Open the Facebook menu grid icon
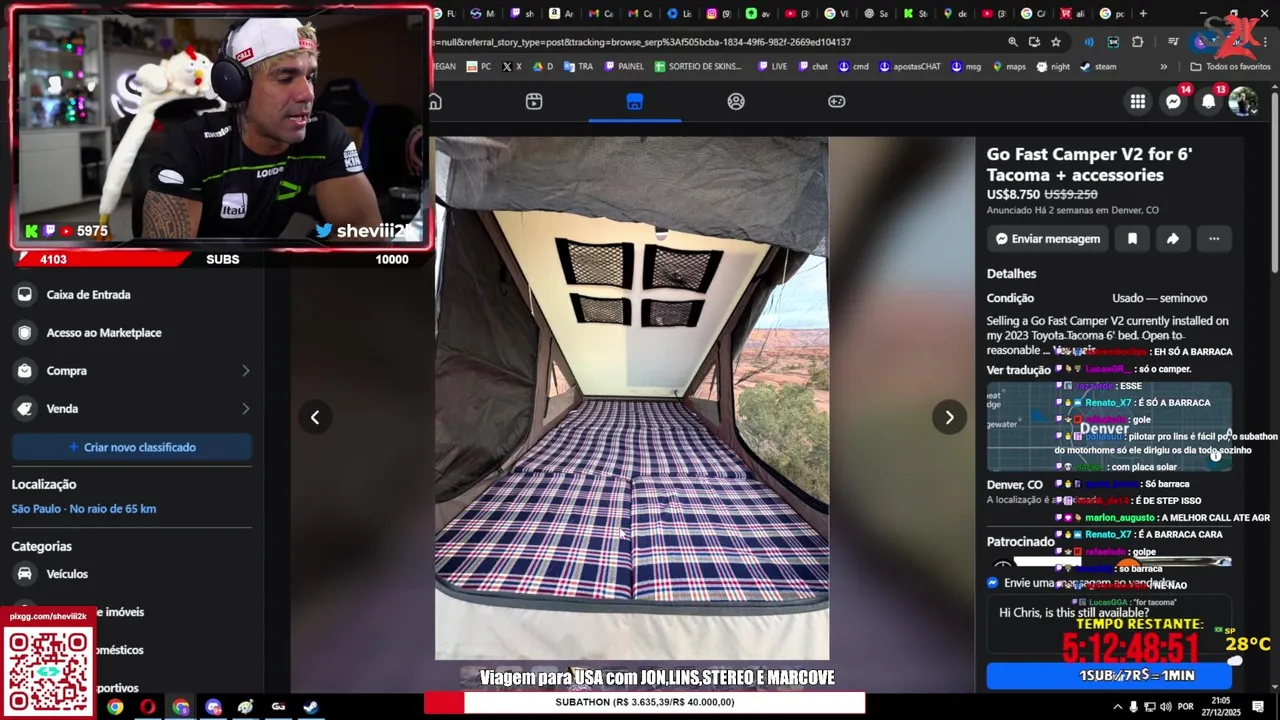 (1138, 101)
